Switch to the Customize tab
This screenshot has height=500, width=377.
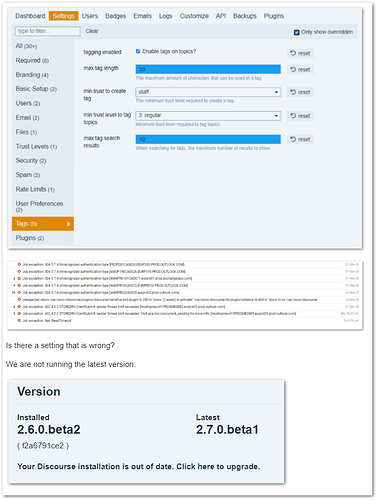[194, 16]
